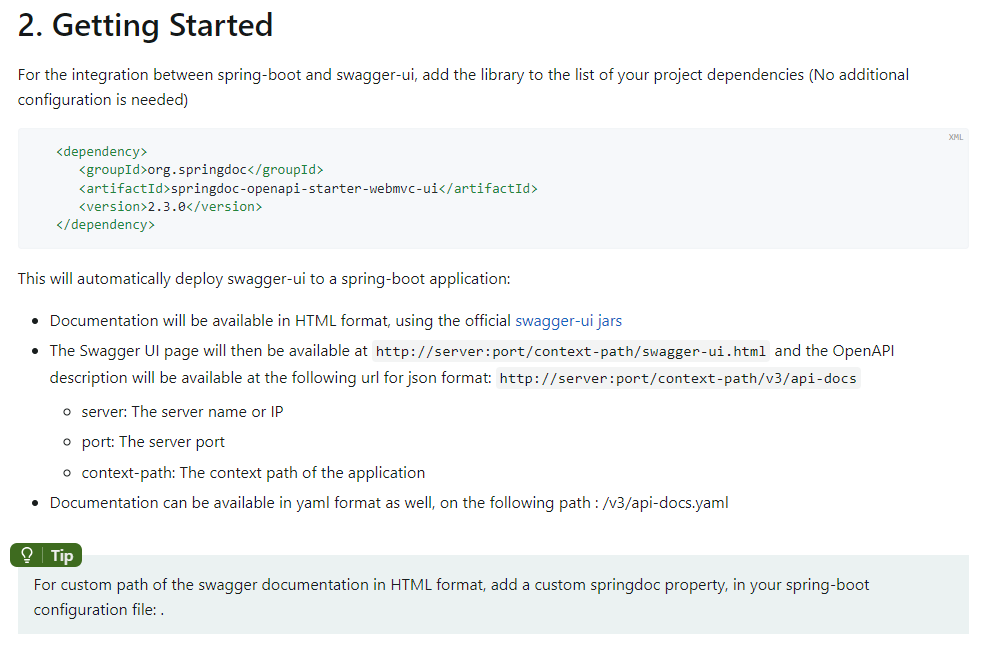Click 'server: The server name or IP'
Image resolution: width=994 pixels, height=655 pixels.
click(182, 412)
